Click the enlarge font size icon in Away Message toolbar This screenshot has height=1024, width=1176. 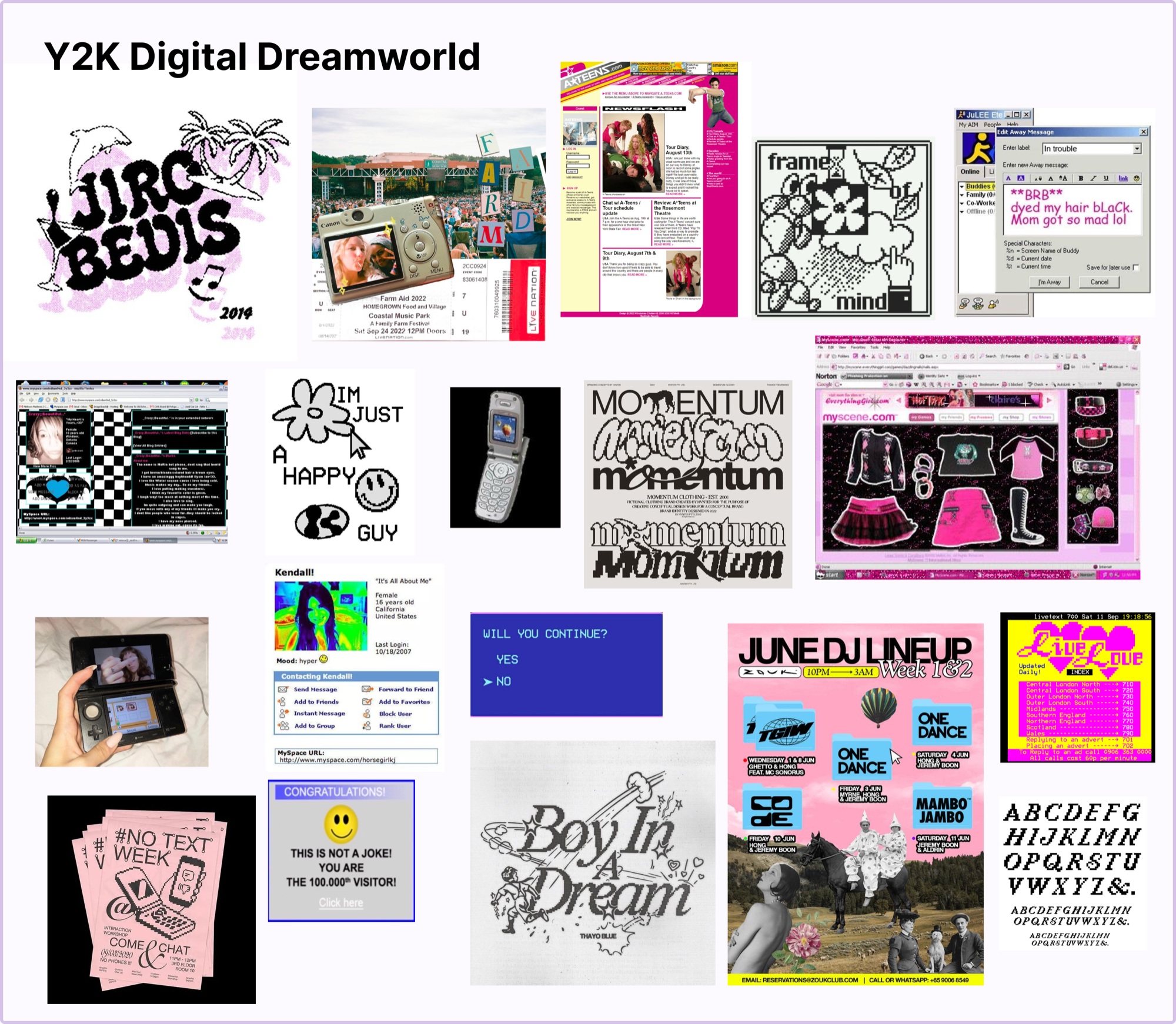click(x=1063, y=178)
